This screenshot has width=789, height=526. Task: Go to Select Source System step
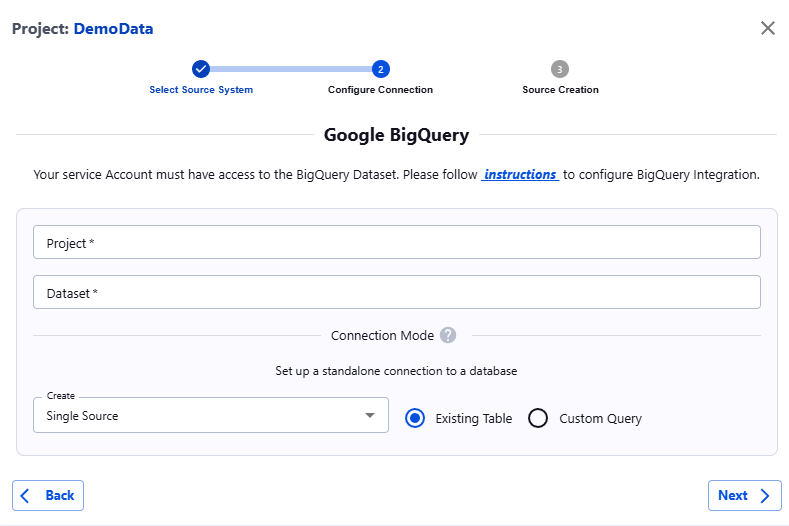pyautogui.click(x=201, y=90)
